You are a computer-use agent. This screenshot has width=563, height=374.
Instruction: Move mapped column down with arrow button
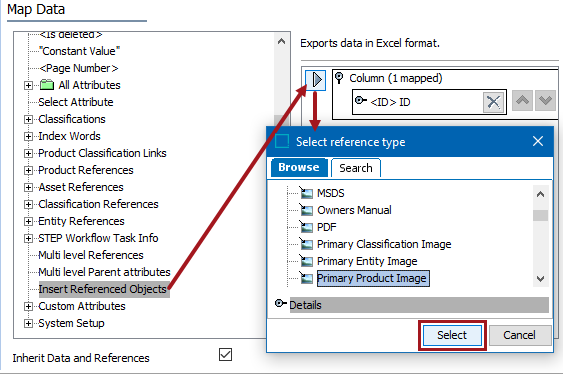click(545, 100)
